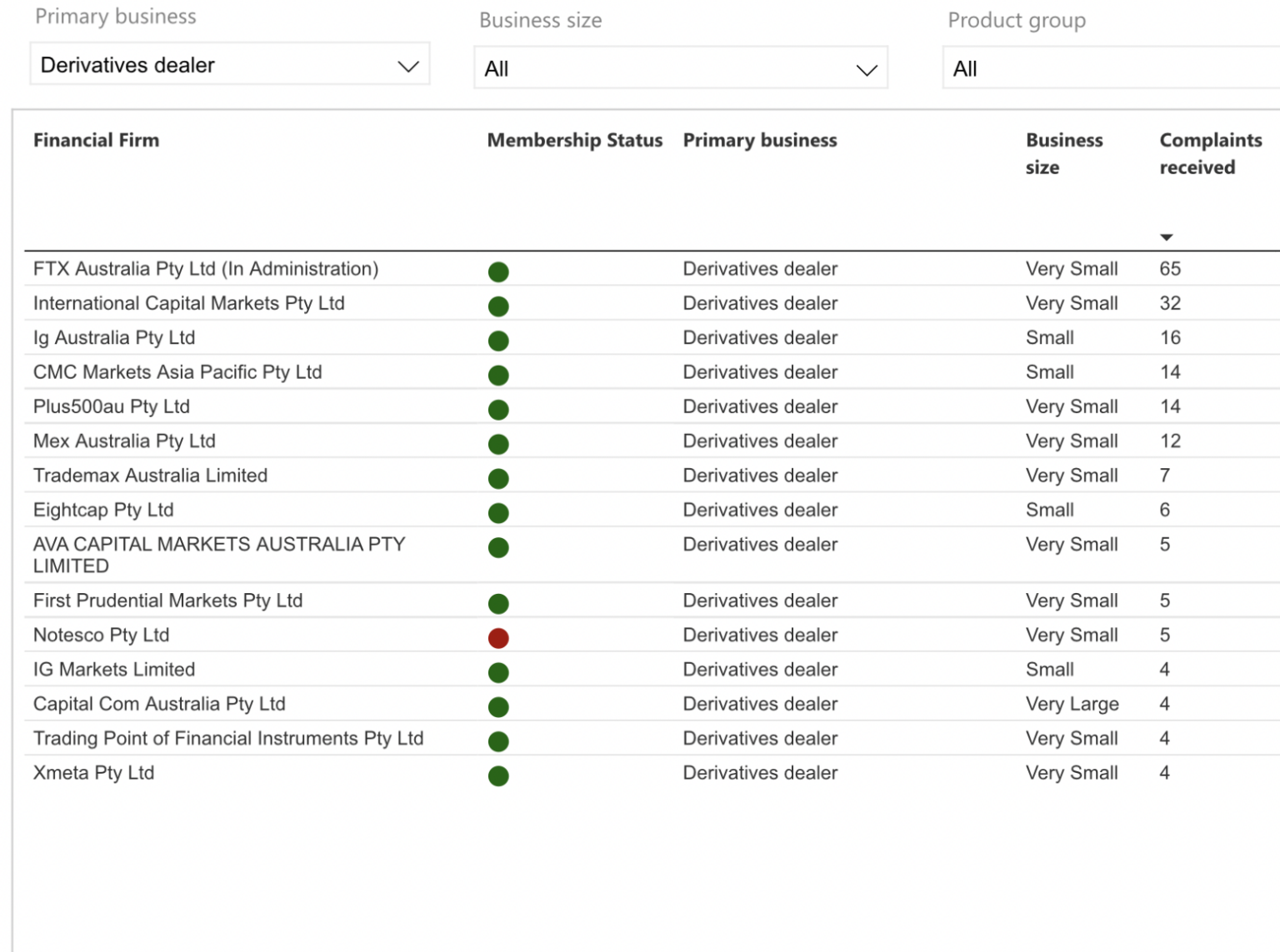Select Trademax Australia Limited firm name
The height and width of the screenshot is (952, 1280).
(150, 476)
